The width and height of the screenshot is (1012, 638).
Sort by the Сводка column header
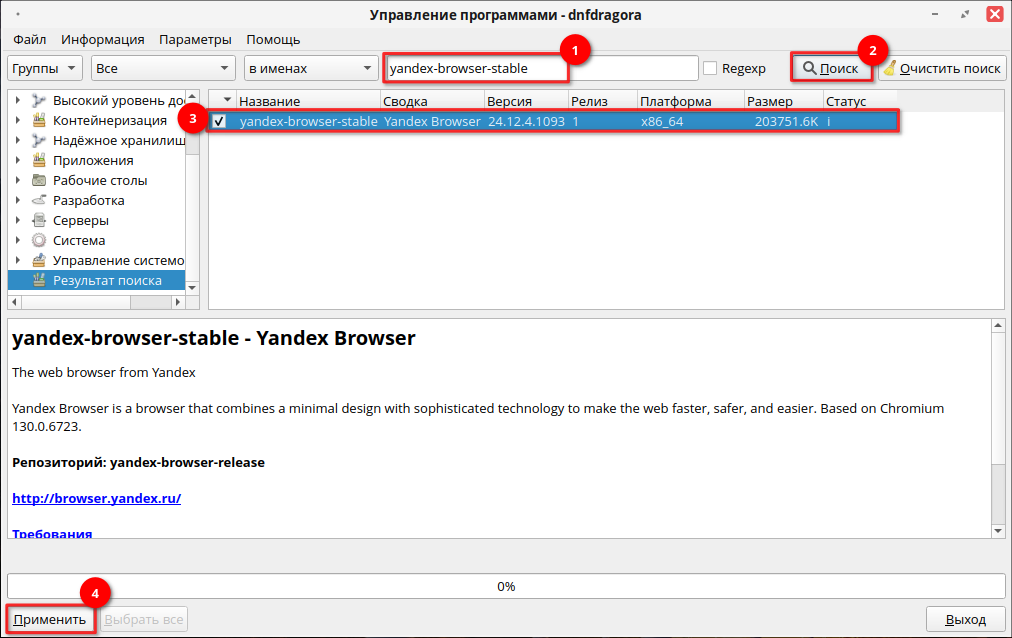(x=432, y=101)
